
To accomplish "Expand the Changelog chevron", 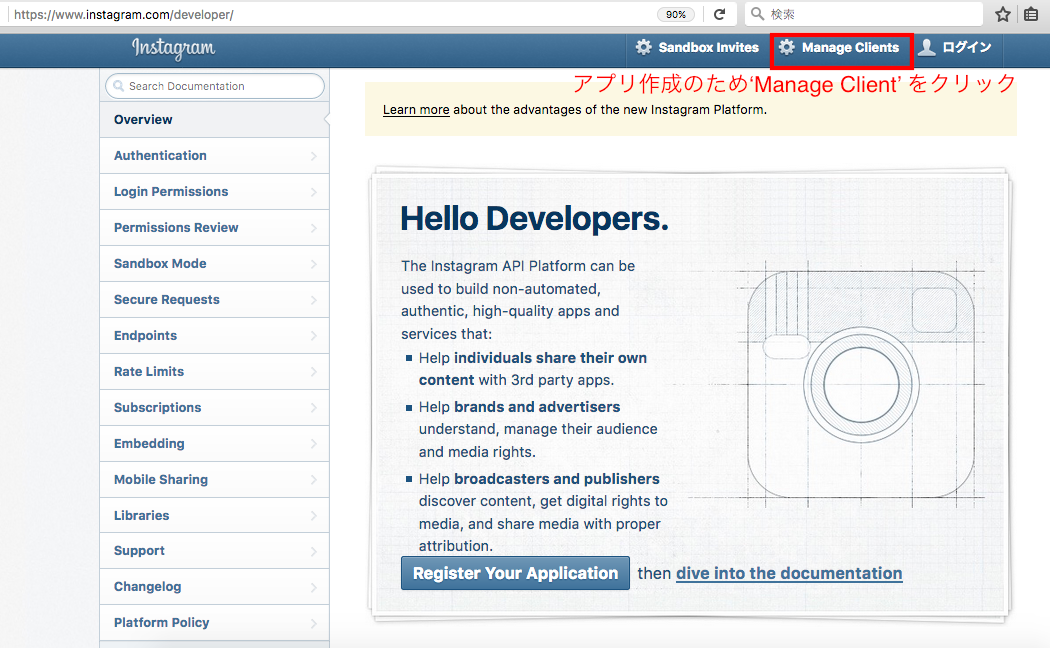I will coord(313,588).
